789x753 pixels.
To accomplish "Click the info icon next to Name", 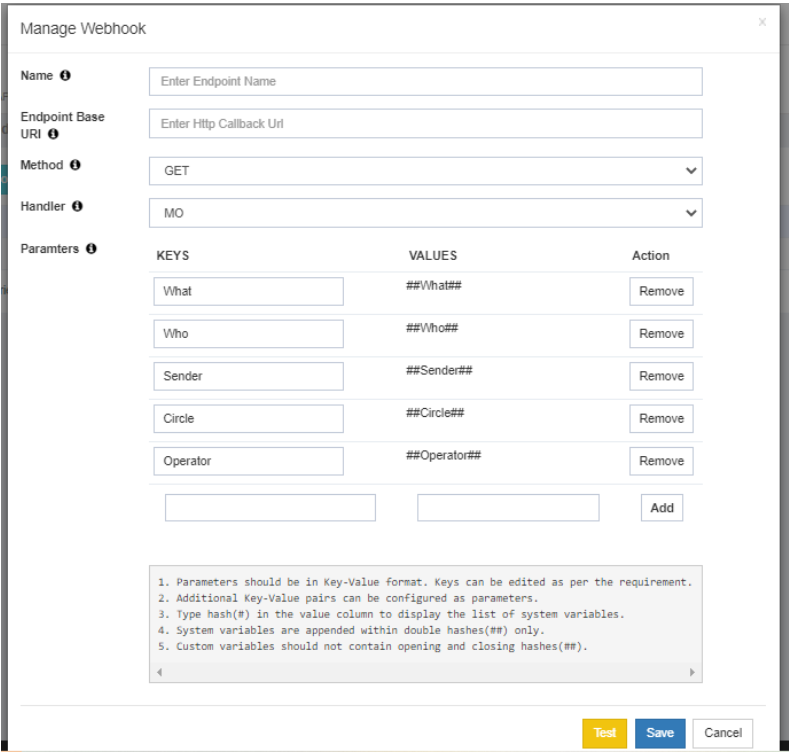I will [x=65, y=76].
